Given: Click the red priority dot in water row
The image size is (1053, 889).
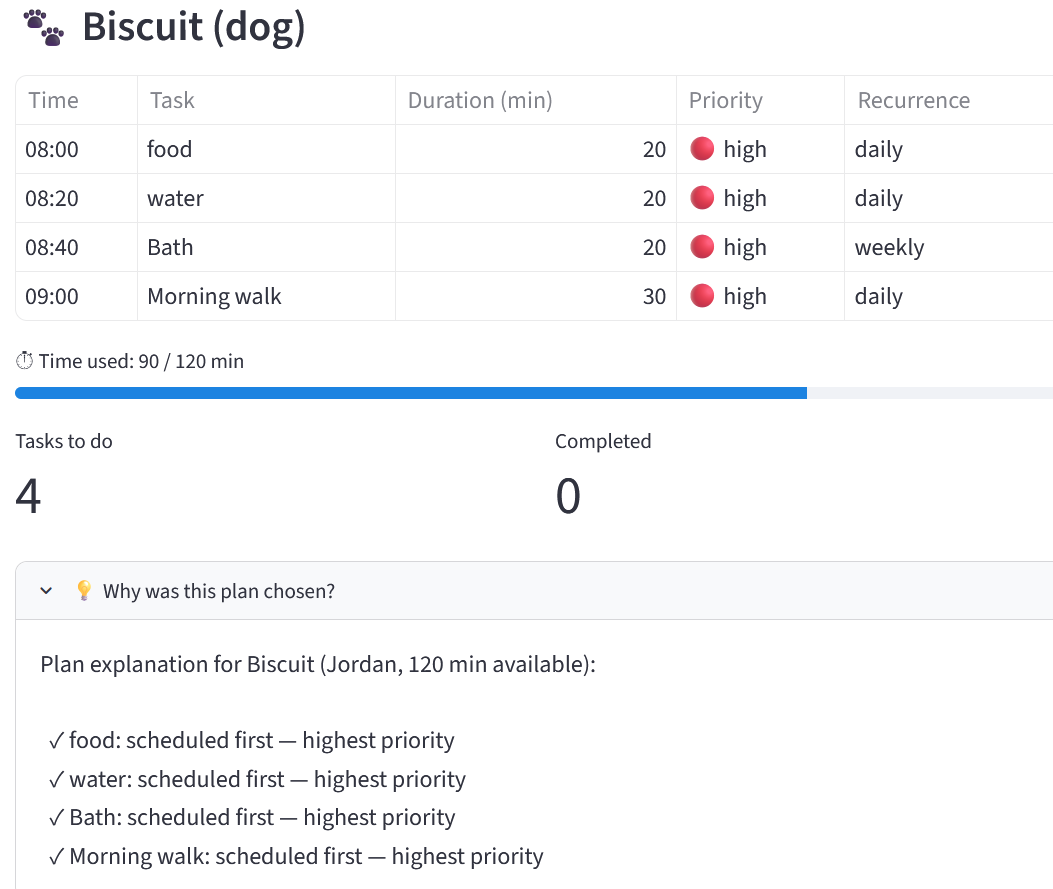Looking at the screenshot, I should tap(702, 197).
